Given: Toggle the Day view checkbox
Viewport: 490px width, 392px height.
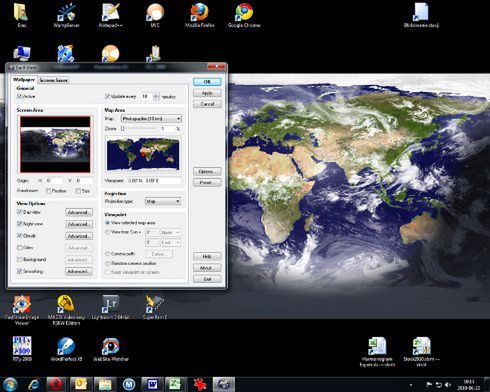Looking at the screenshot, I should point(19,212).
